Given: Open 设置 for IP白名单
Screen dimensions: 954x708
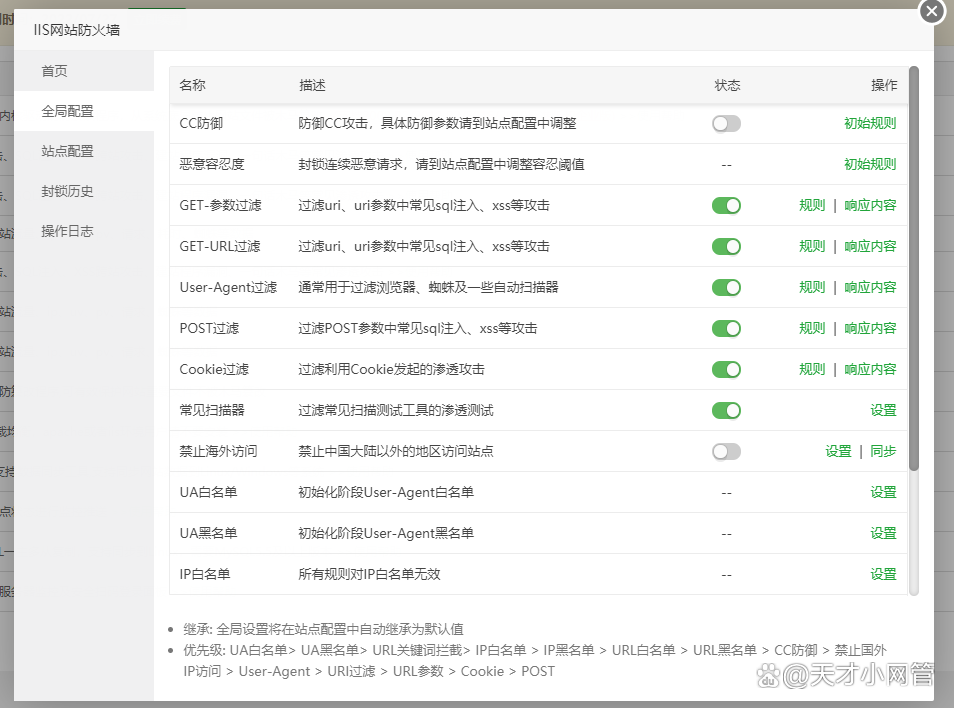Looking at the screenshot, I should click(x=884, y=574).
